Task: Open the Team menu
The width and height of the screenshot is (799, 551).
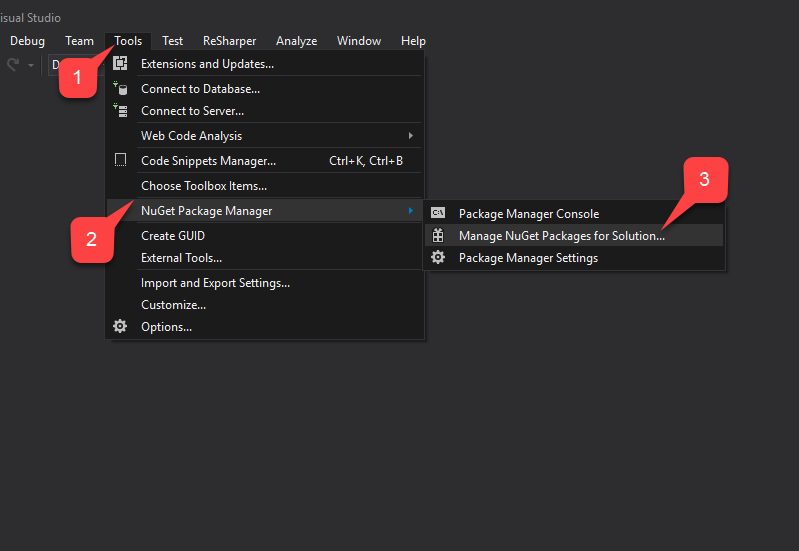Action: coord(79,41)
